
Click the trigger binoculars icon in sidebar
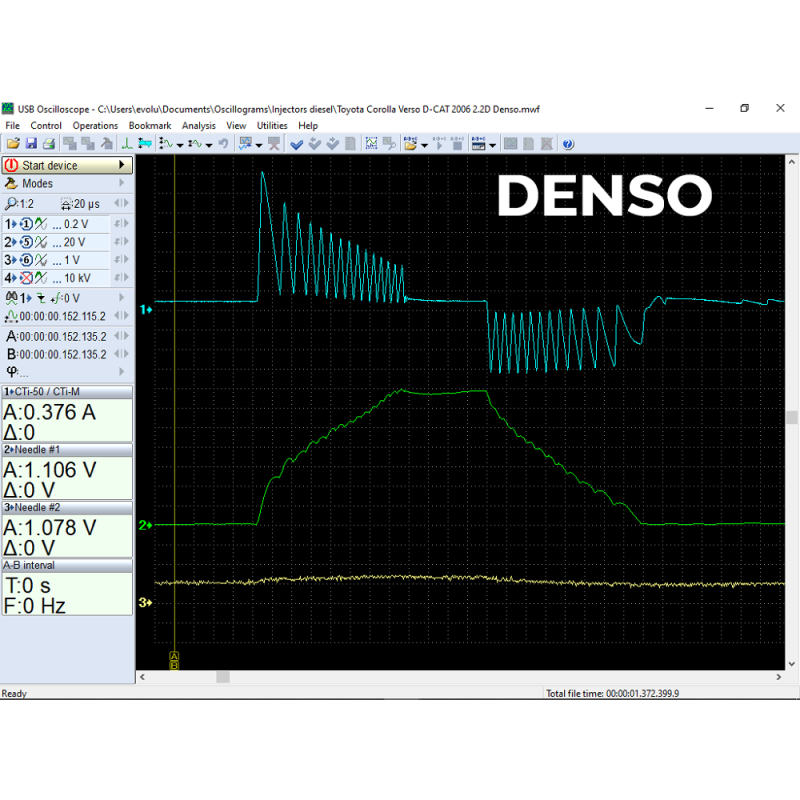12,298
